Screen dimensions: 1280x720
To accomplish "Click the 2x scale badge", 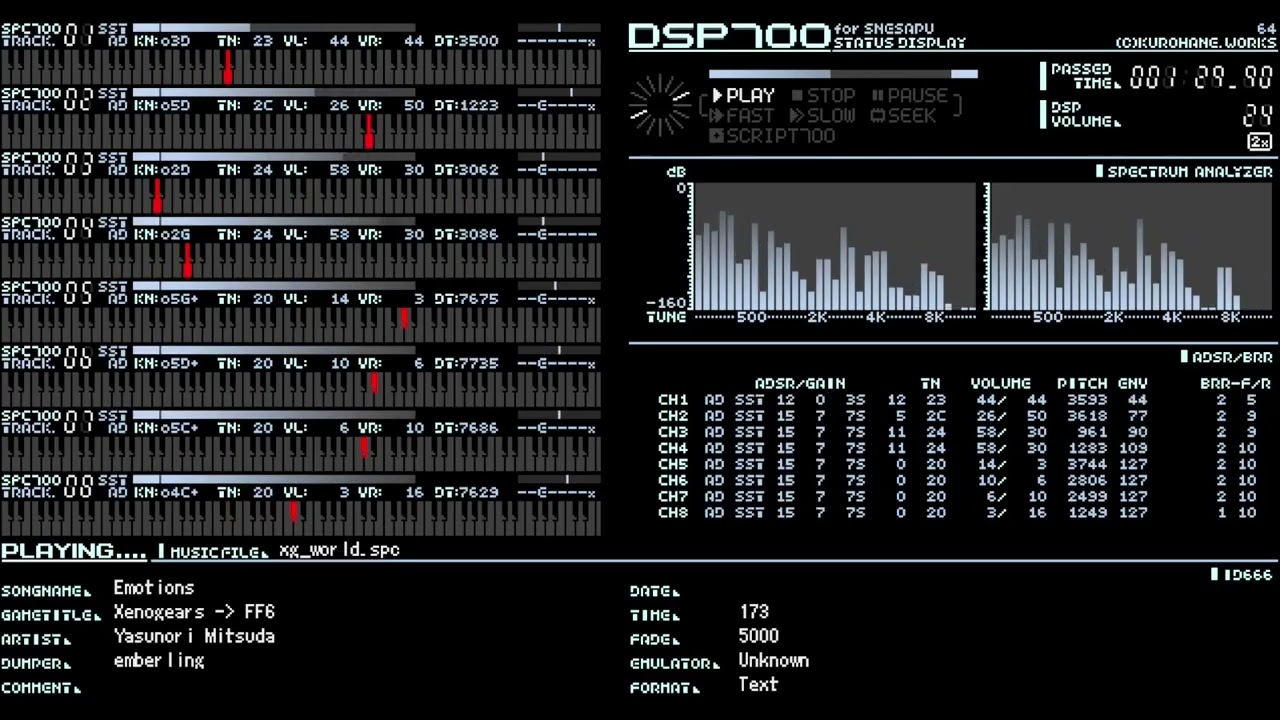I will [x=1260, y=142].
